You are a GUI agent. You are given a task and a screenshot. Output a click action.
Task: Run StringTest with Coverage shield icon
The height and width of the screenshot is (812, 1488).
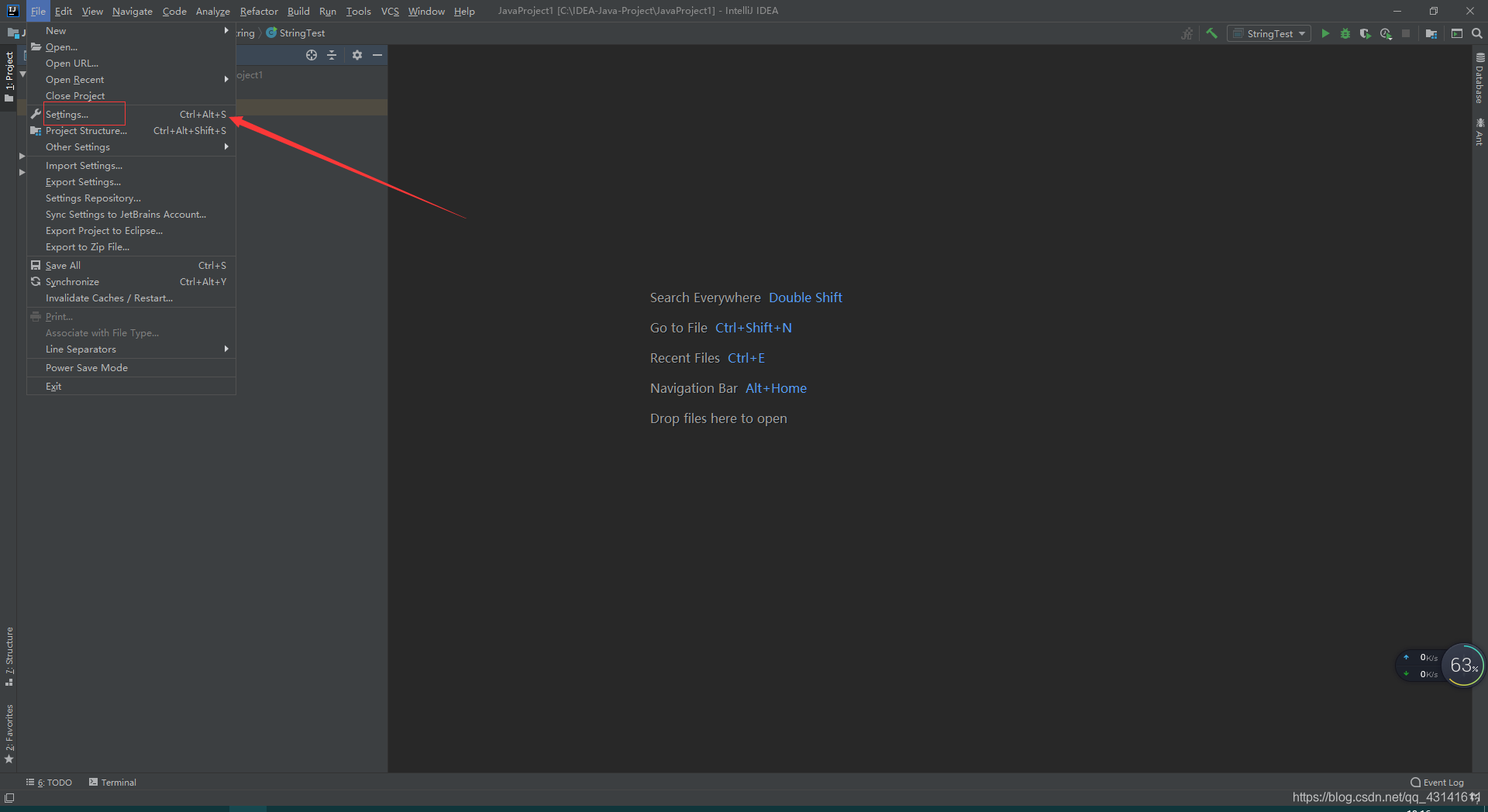click(1366, 33)
